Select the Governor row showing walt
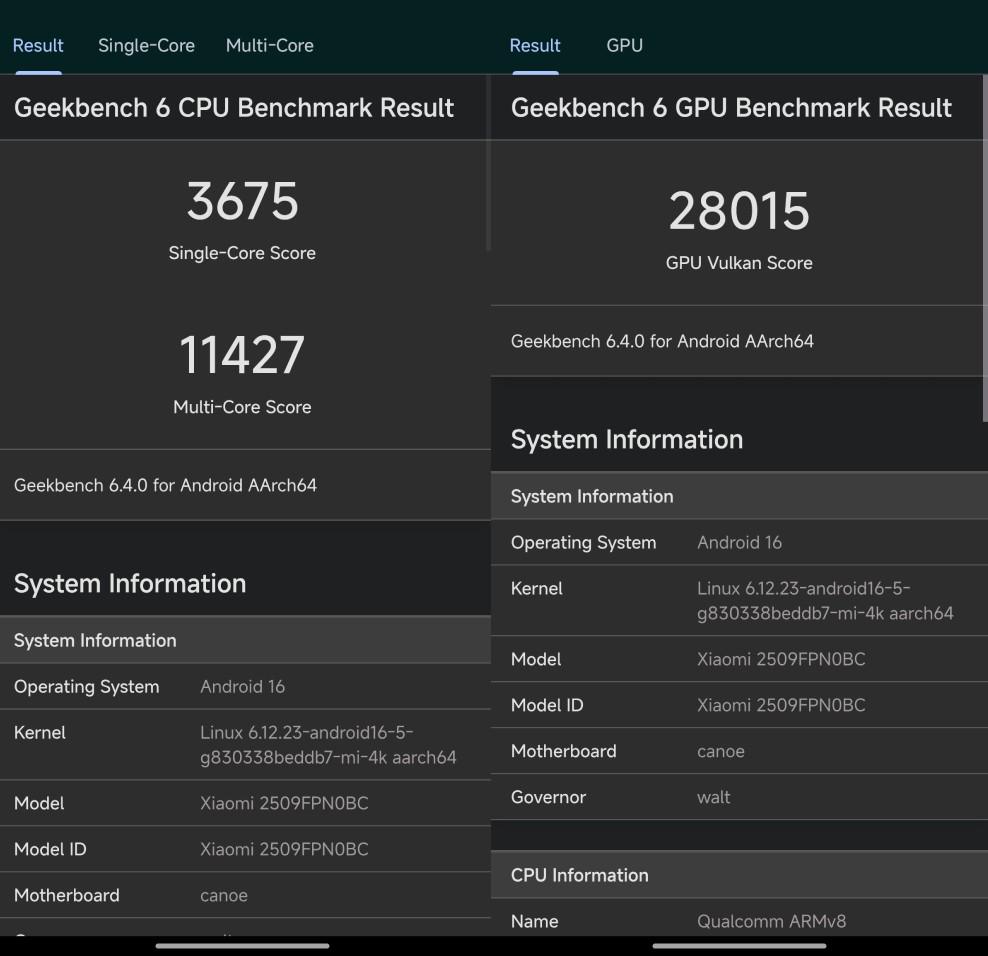The height and width of the screenshot is (956, 988). point(739,797)
